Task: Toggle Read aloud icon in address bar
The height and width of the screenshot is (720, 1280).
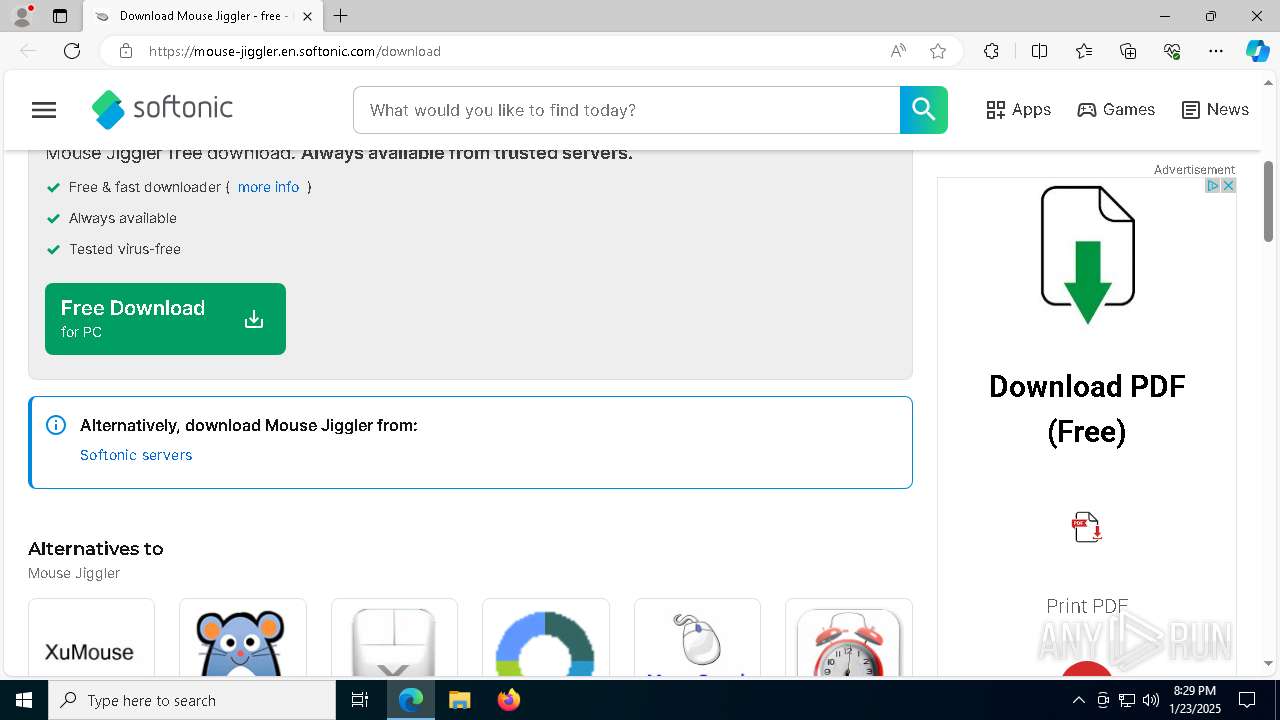Action: click(x=898, y=51)
